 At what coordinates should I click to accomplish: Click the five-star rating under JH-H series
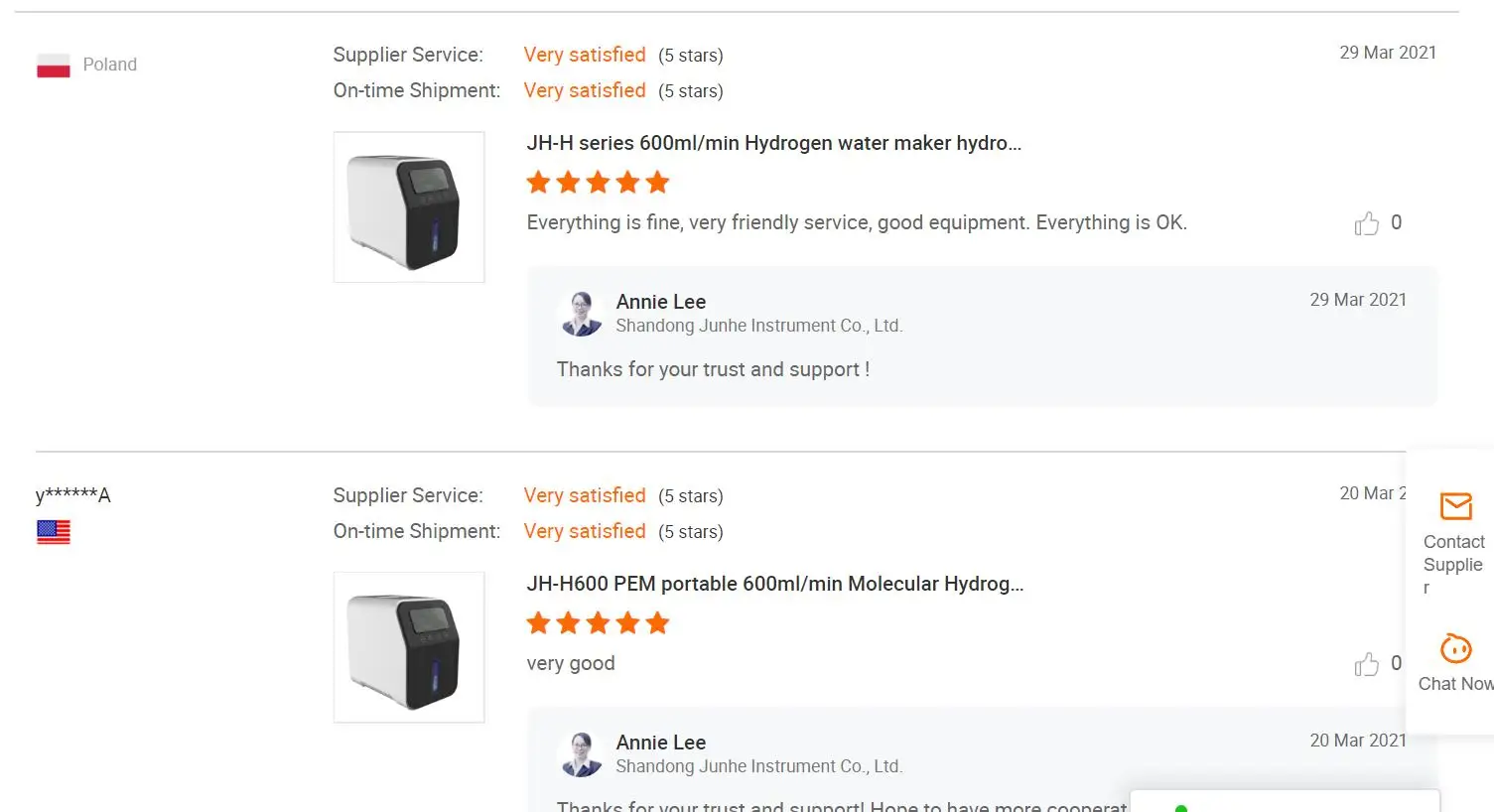[598, 183]
